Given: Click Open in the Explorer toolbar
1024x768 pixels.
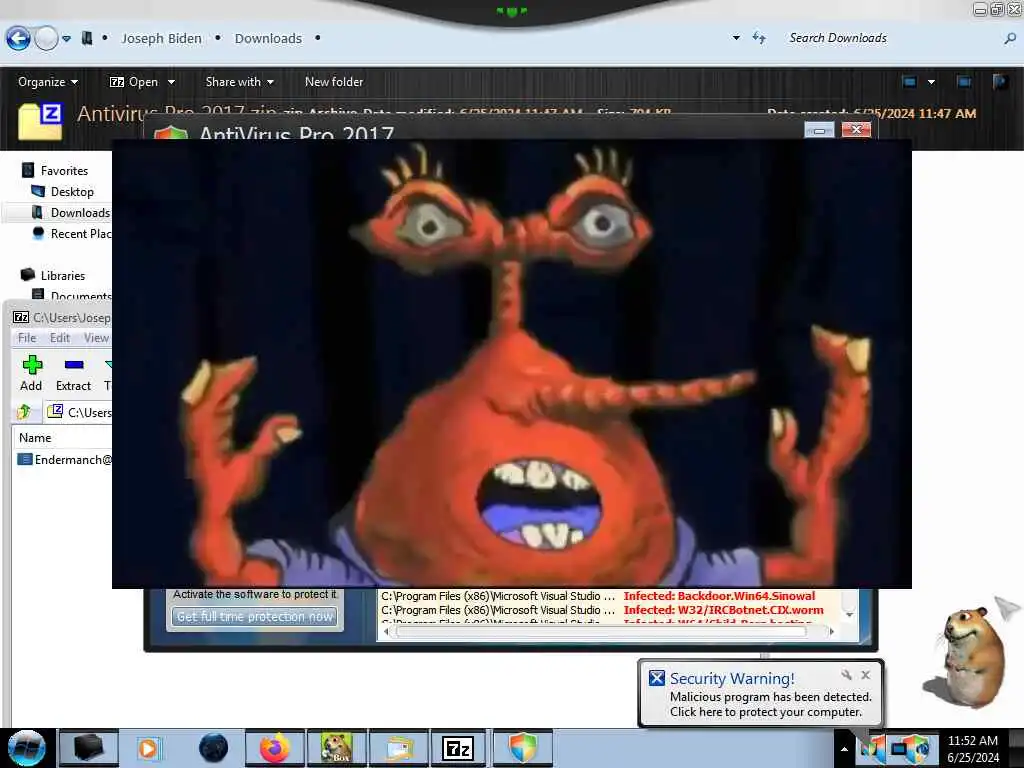Looking at the screenshot, I should [x=134, y=82].
